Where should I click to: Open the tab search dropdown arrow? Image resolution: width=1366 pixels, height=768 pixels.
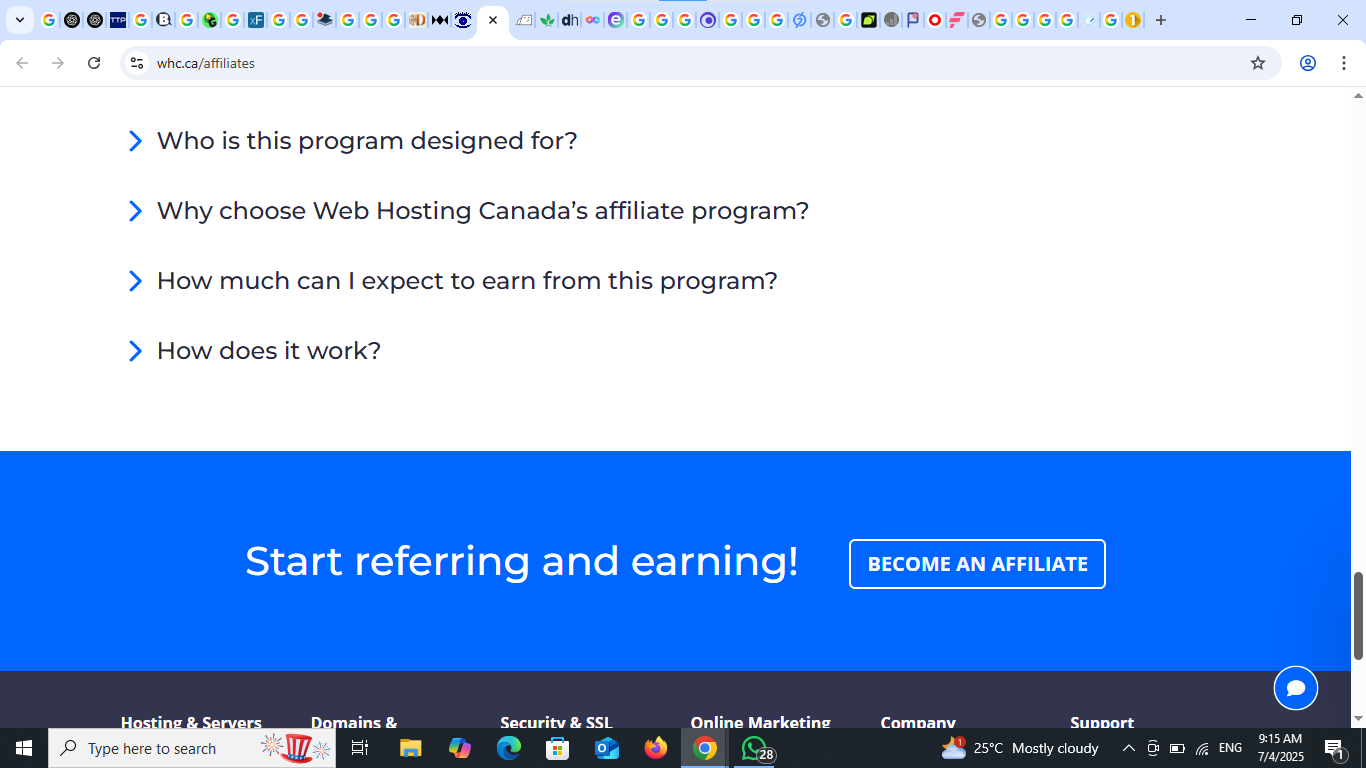click(19, 20)
